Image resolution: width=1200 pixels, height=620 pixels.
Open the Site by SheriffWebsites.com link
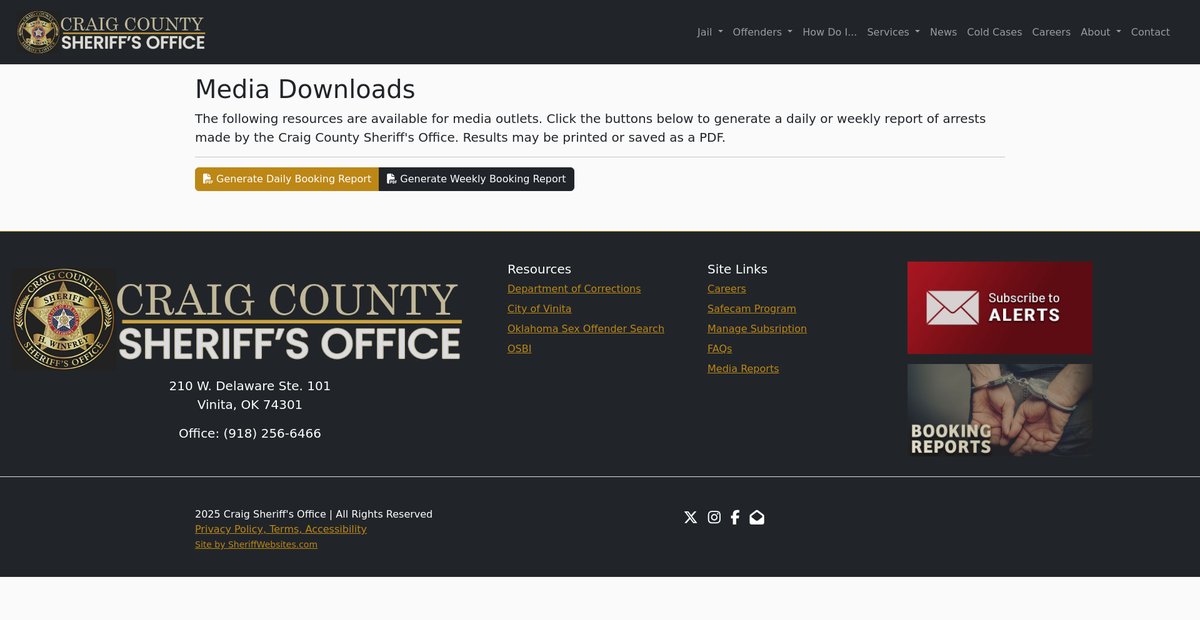(256, 545)
